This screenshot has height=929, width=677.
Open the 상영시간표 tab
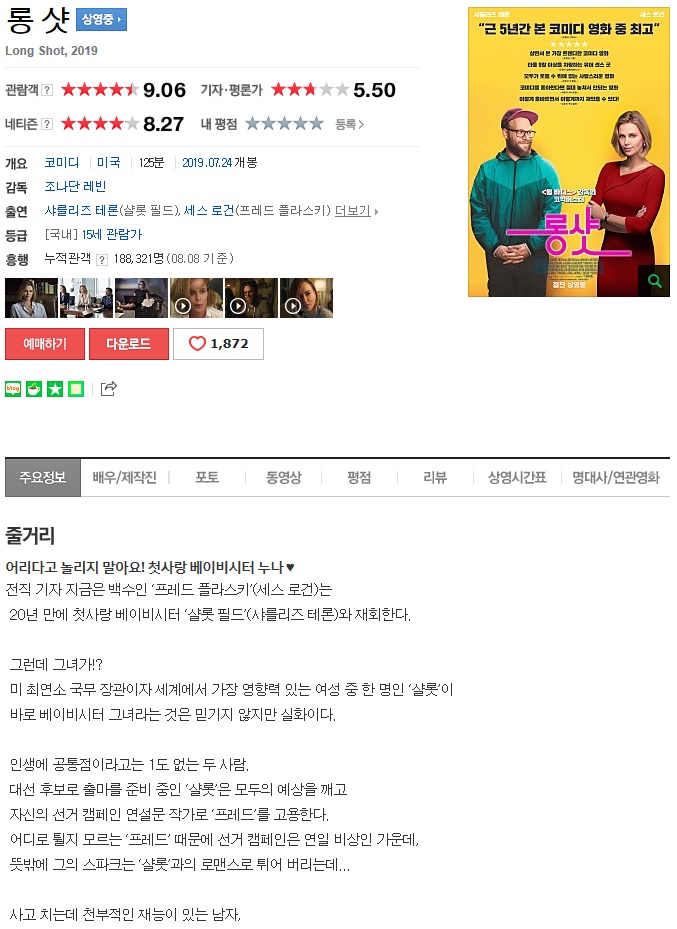click(516, 478)
